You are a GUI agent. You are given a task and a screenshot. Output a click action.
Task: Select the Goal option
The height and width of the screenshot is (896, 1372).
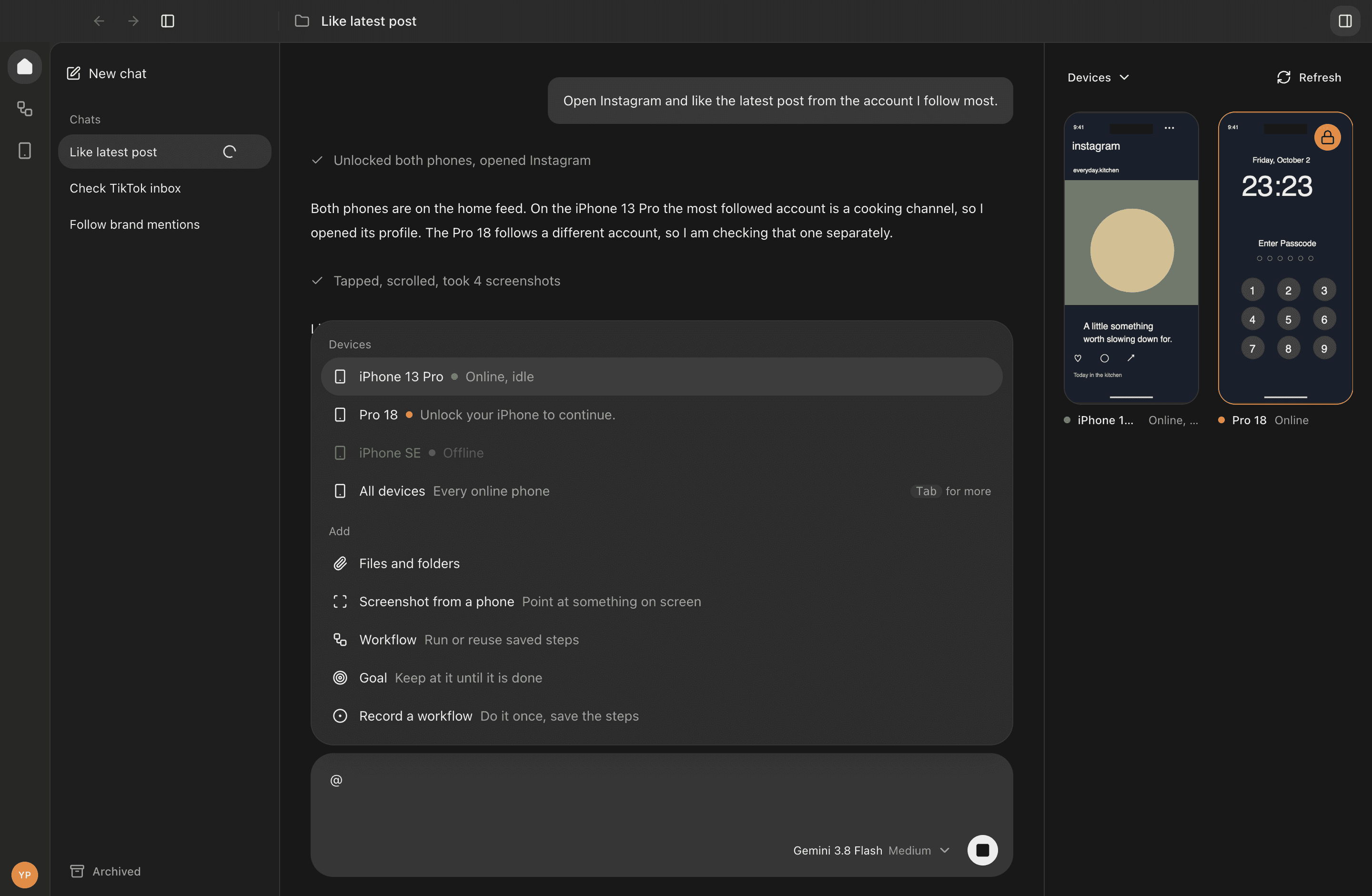661,677
